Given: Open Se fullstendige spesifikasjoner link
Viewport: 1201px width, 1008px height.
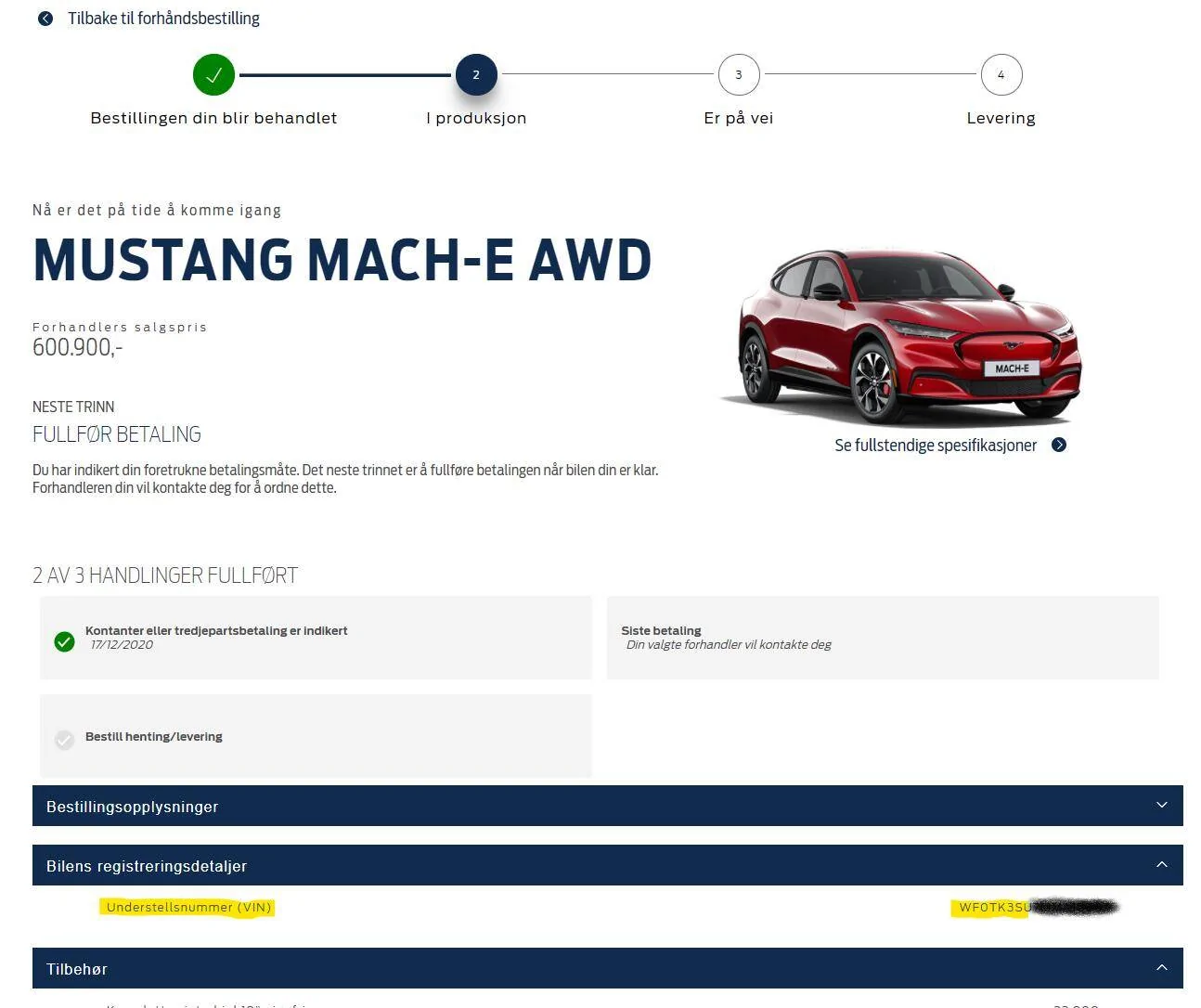Looking at the screenshot, I should tap(936, 446).
